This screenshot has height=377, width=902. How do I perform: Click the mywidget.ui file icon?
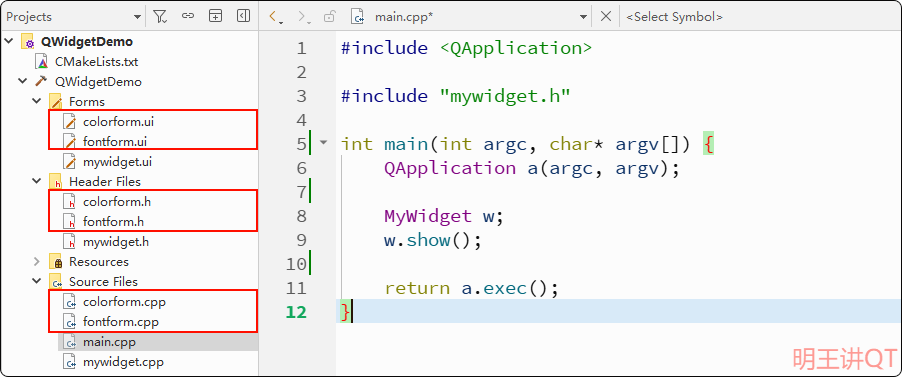(70, 162)
